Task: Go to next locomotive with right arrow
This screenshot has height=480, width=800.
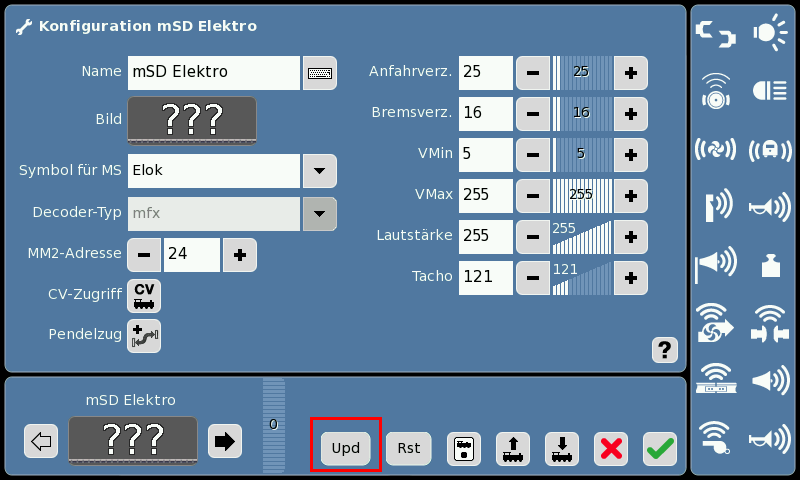Action: pos(225,441)
